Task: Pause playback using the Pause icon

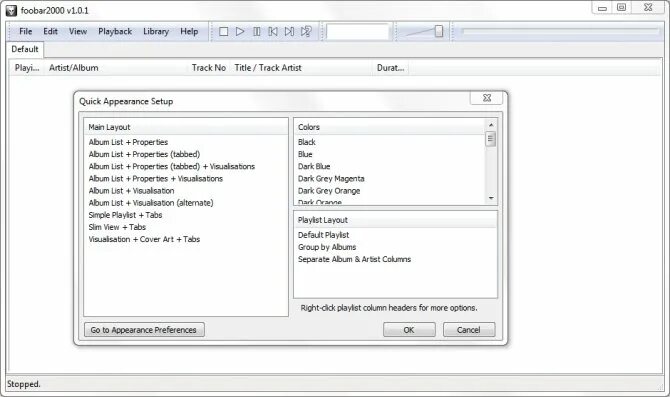Action: click(x=256, y=32)
